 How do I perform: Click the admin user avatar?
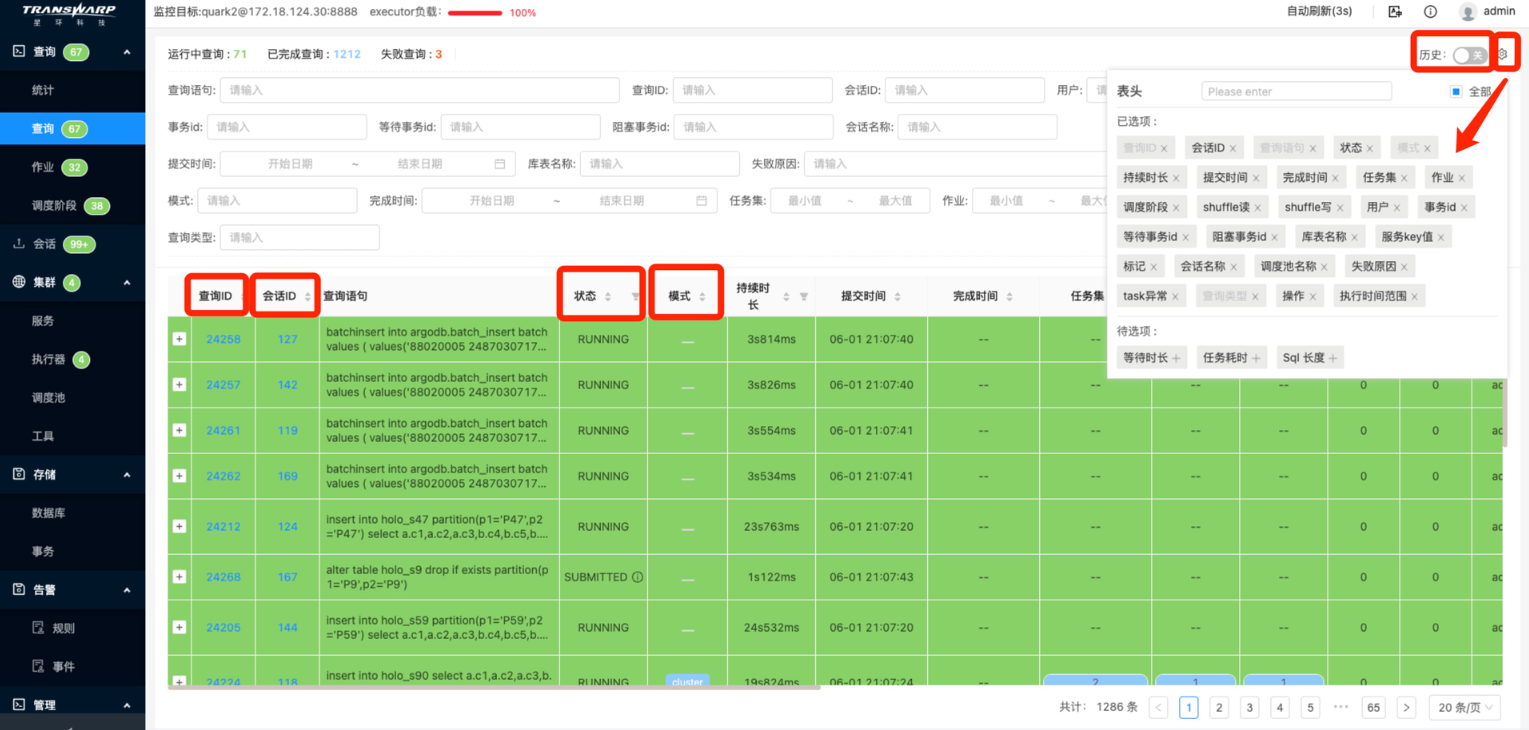point(1468,12)
